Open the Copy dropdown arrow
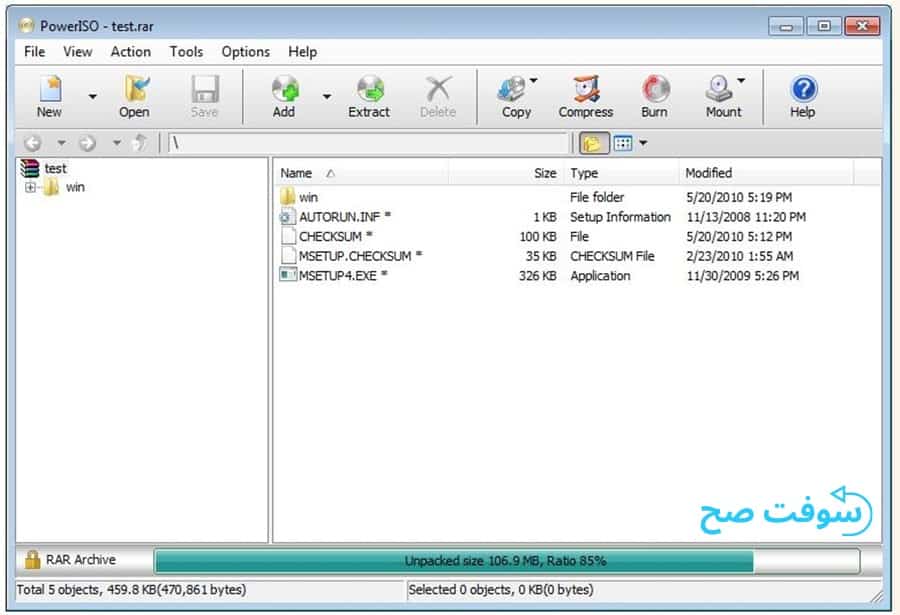The height and width of the screenshot is (615, 900). pyautogui.click(x=534, y=80)
